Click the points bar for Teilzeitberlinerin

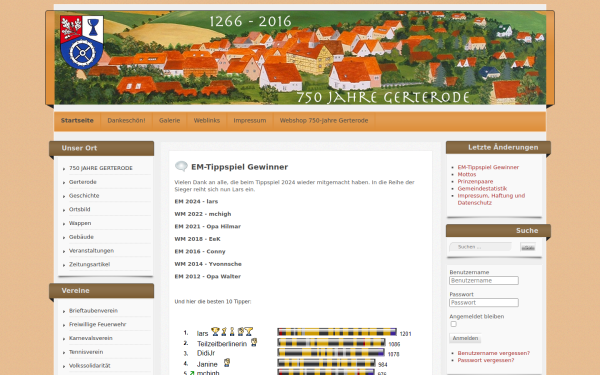[x=331, y=342]
